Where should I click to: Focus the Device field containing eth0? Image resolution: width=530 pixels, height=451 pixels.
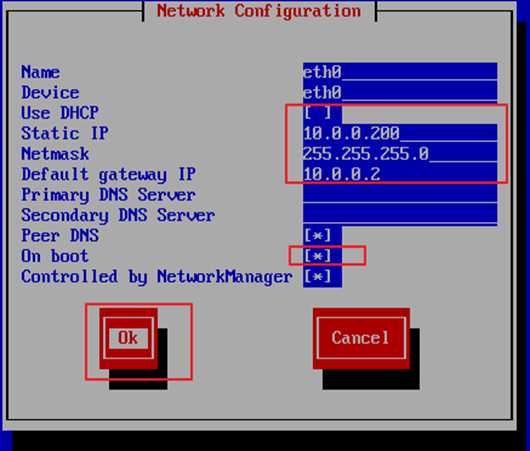400,92
